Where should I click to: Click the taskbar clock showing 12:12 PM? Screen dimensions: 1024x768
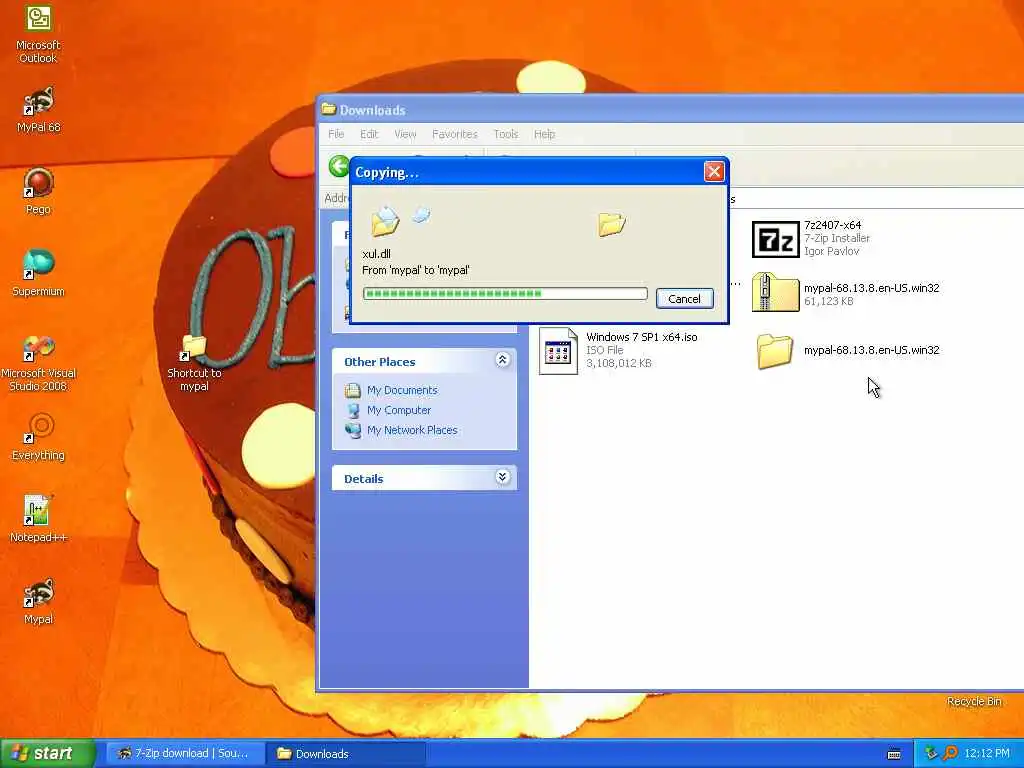tap(987, 754)
